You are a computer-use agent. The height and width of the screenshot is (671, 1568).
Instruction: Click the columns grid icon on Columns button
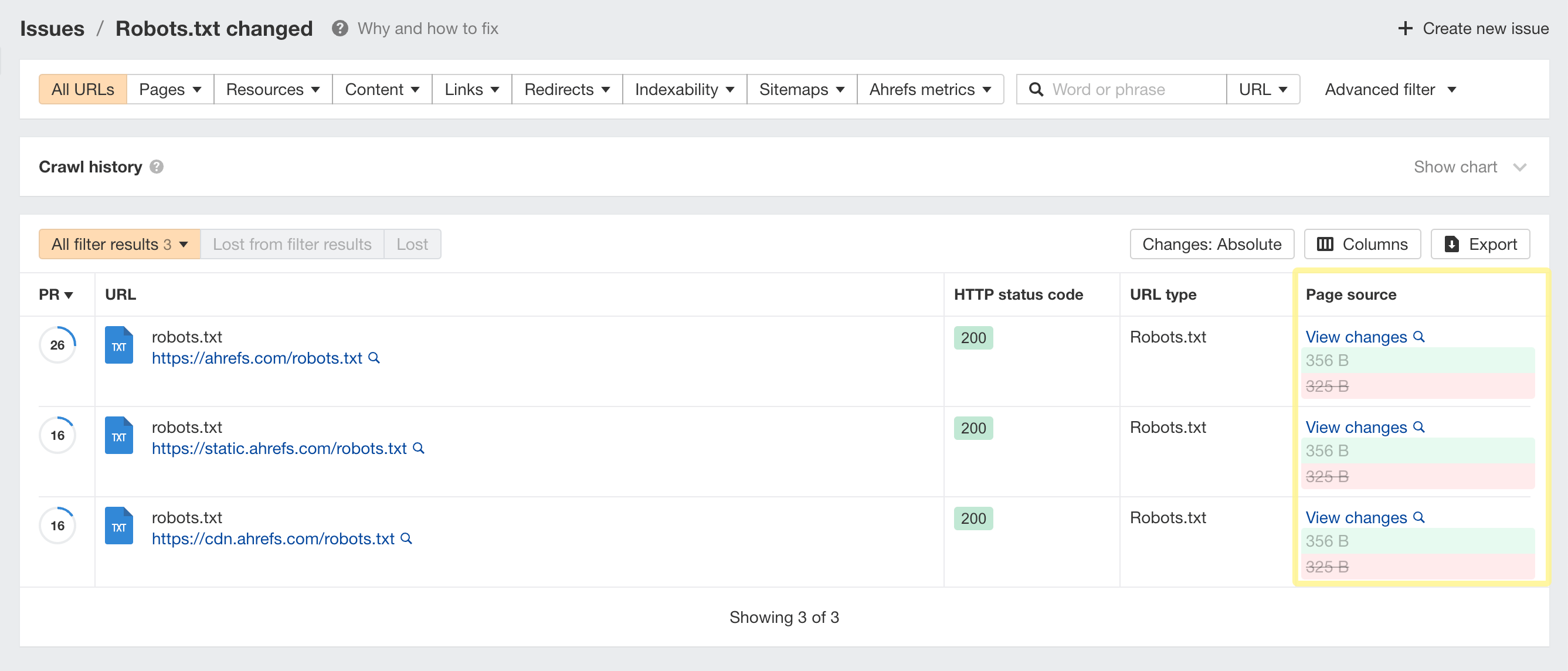click(x=1327, y=243)
